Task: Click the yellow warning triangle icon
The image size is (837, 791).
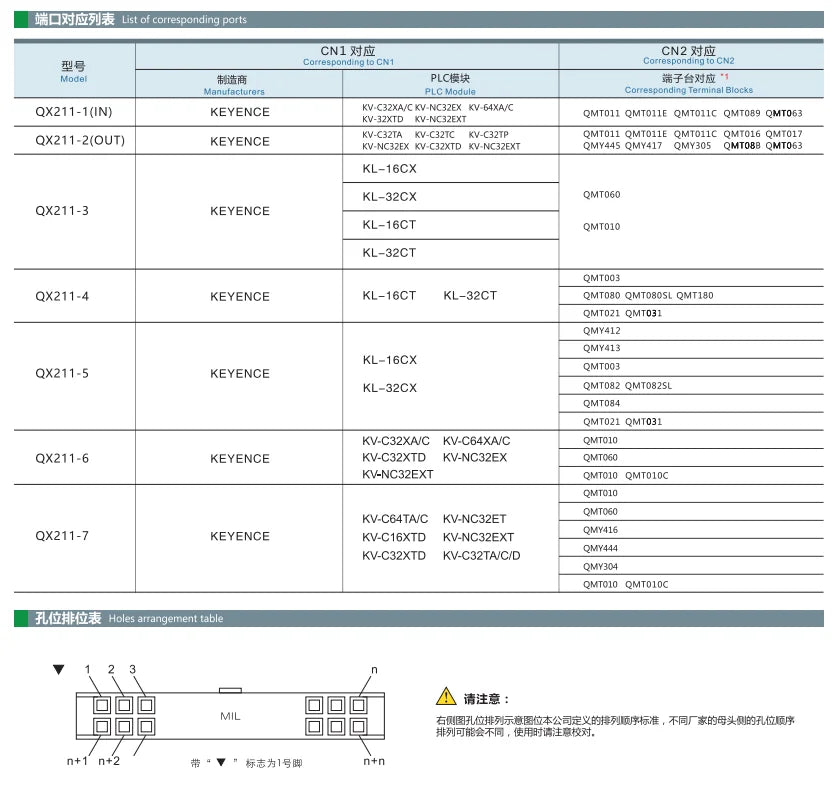Action: [x=446, y=697]
